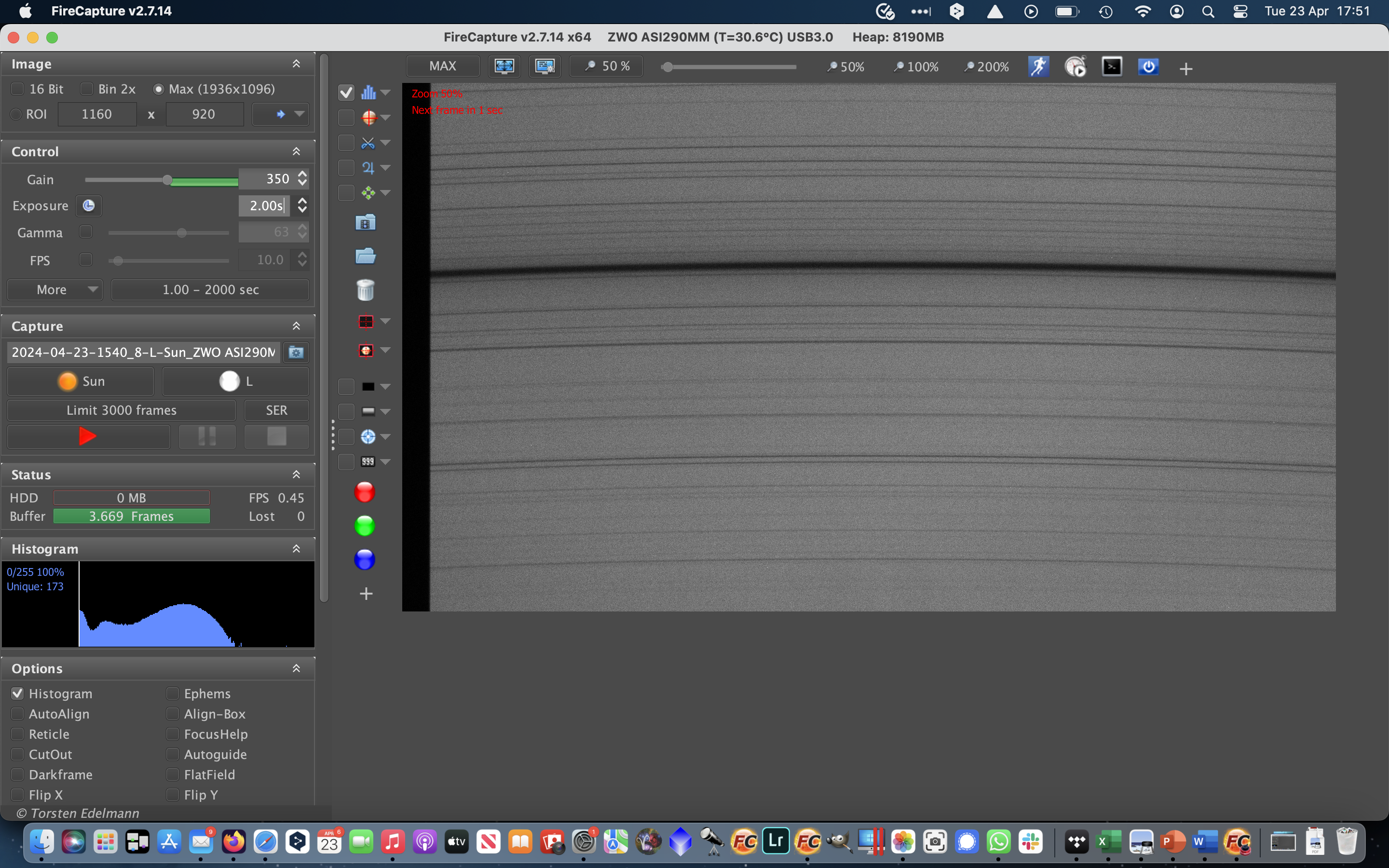Viewport: 1389px width, 868px height.
Task: Click the running man autorun icon
Action: tap(1039, 67)
